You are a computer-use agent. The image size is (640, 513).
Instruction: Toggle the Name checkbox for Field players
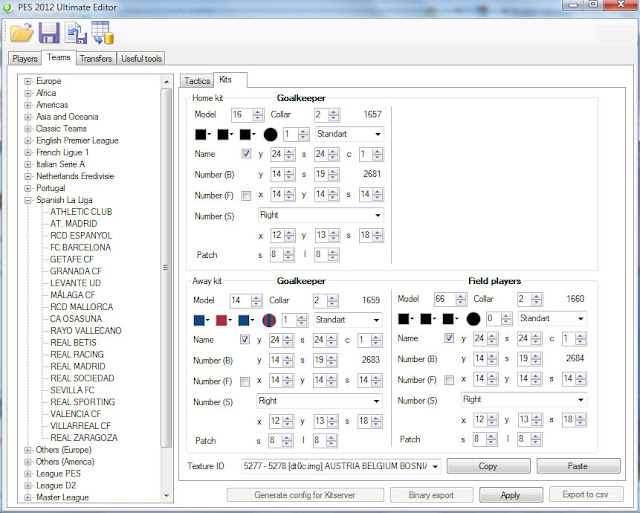[x=449, y=338]
